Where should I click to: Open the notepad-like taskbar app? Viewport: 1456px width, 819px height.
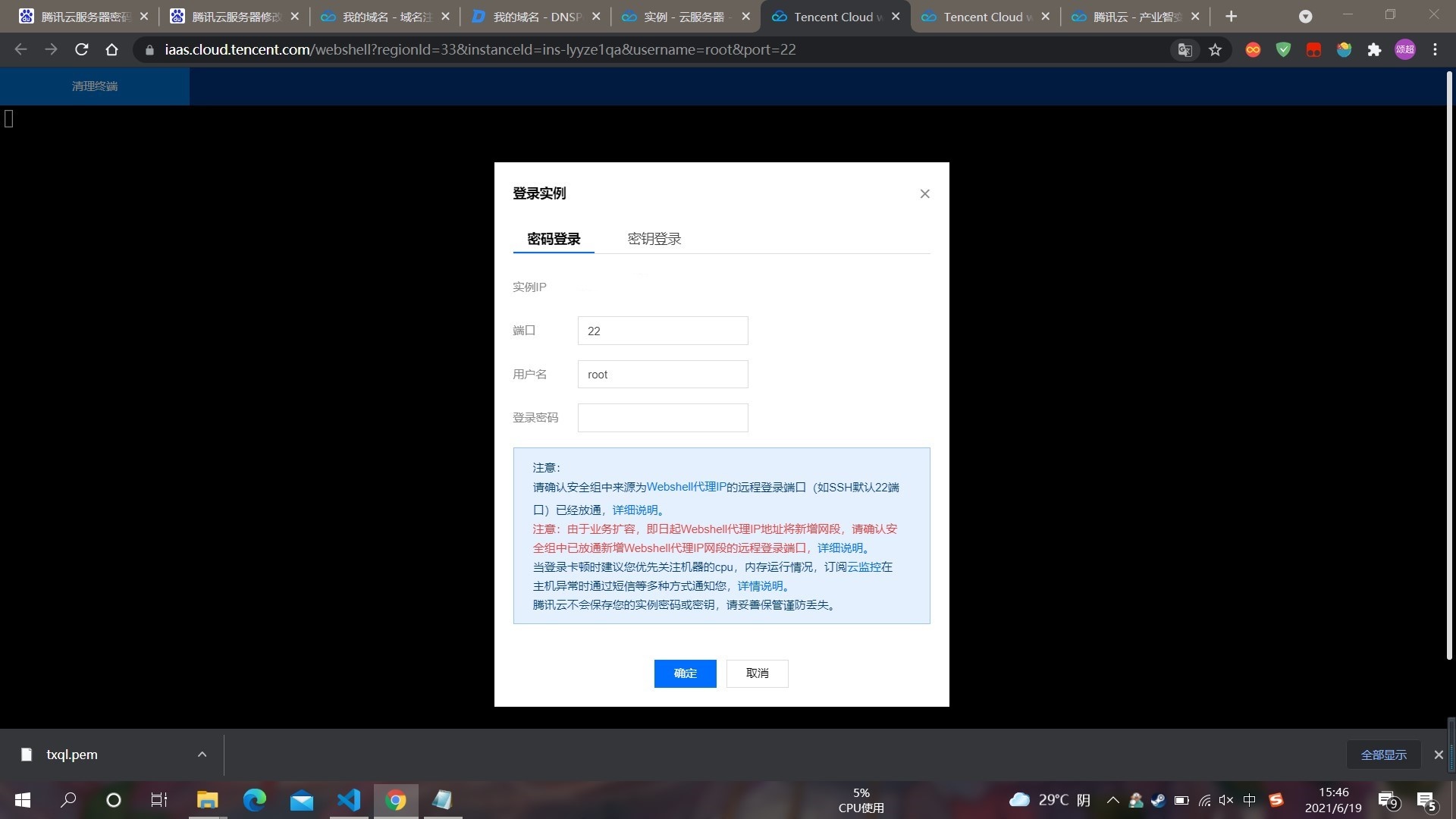[x=443, y=800]
